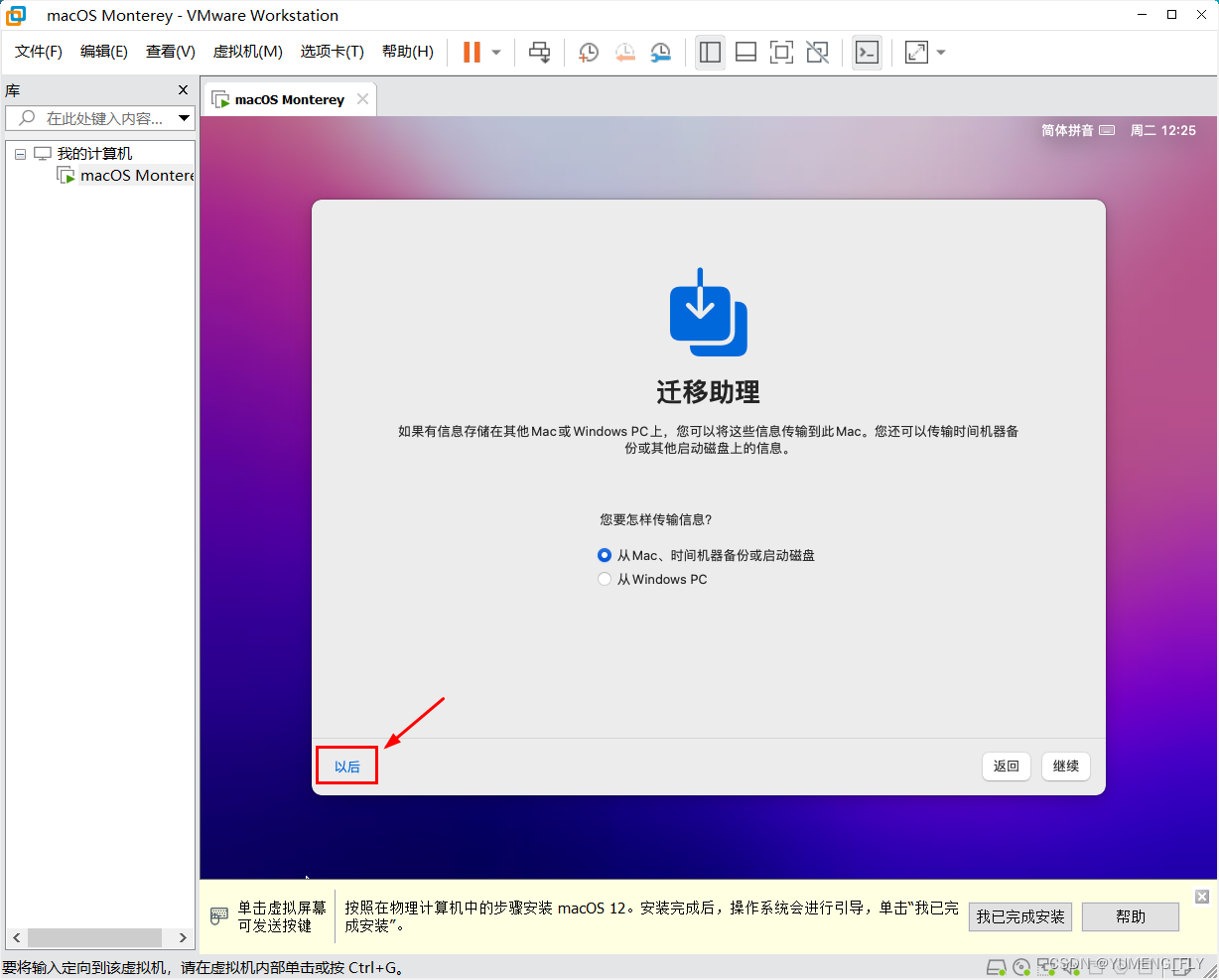Take a snapshot of this virtual machine
The image size is (1219, 980).
(589, 52)
